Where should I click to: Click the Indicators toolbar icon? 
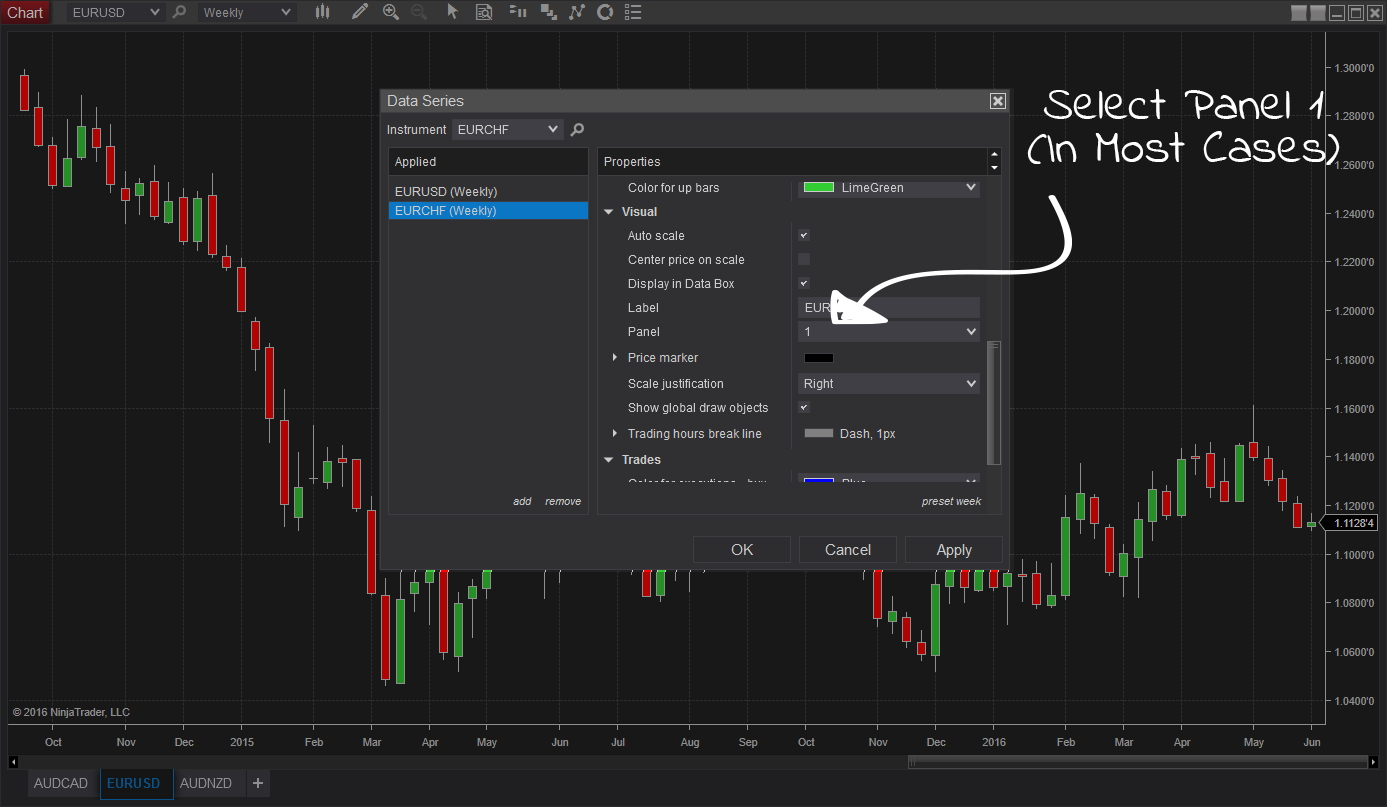point(578,12)
